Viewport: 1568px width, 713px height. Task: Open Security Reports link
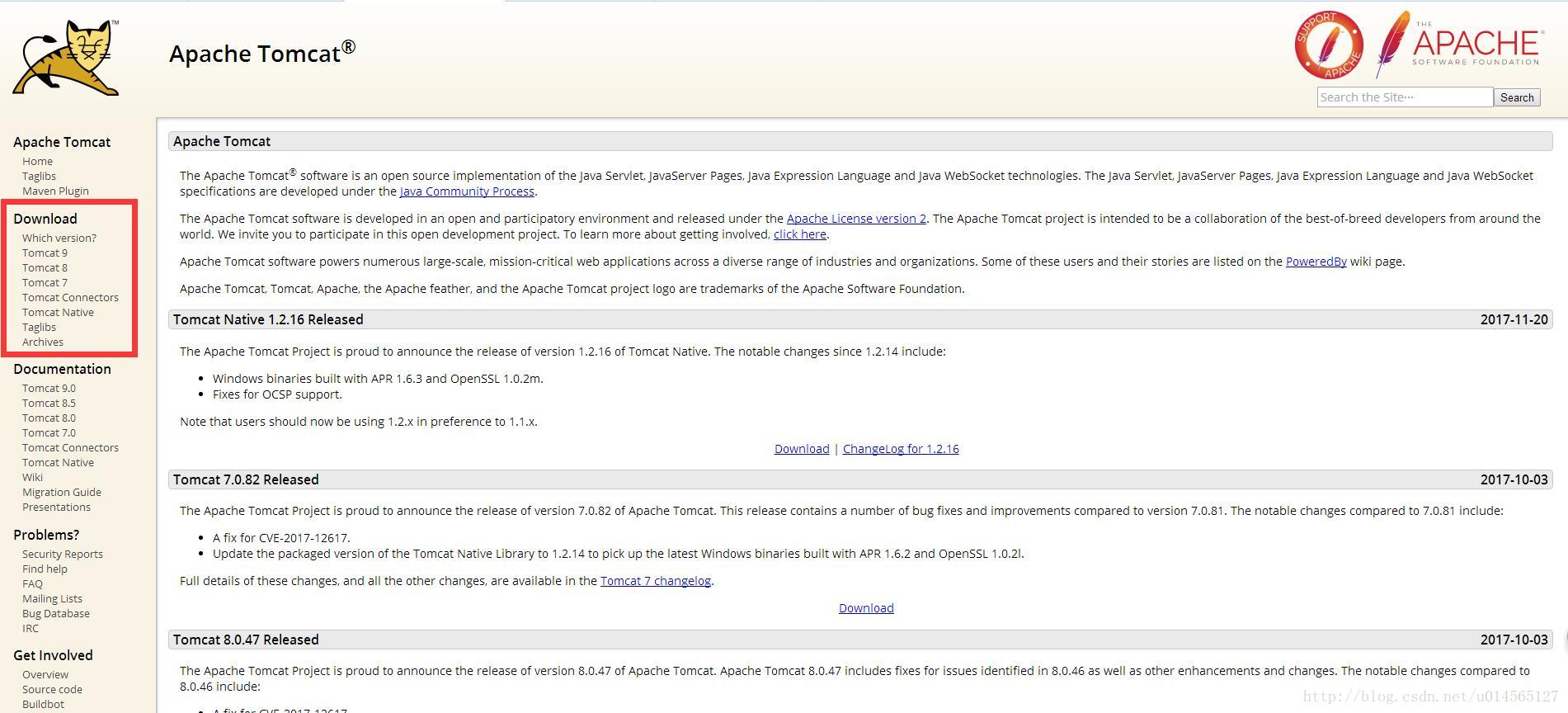tap(63, 554)
